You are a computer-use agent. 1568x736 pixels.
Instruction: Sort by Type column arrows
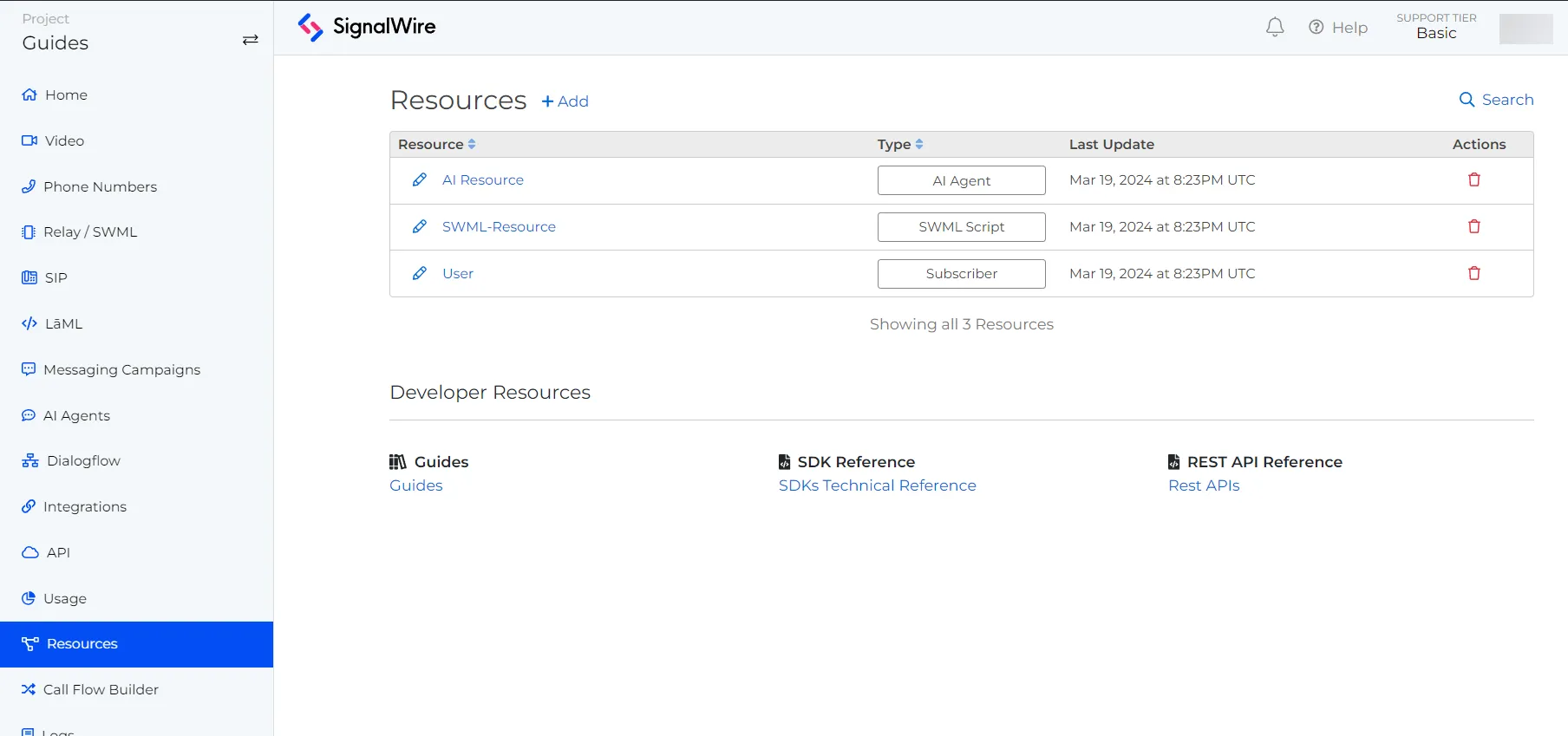click(x=919, y=144)
